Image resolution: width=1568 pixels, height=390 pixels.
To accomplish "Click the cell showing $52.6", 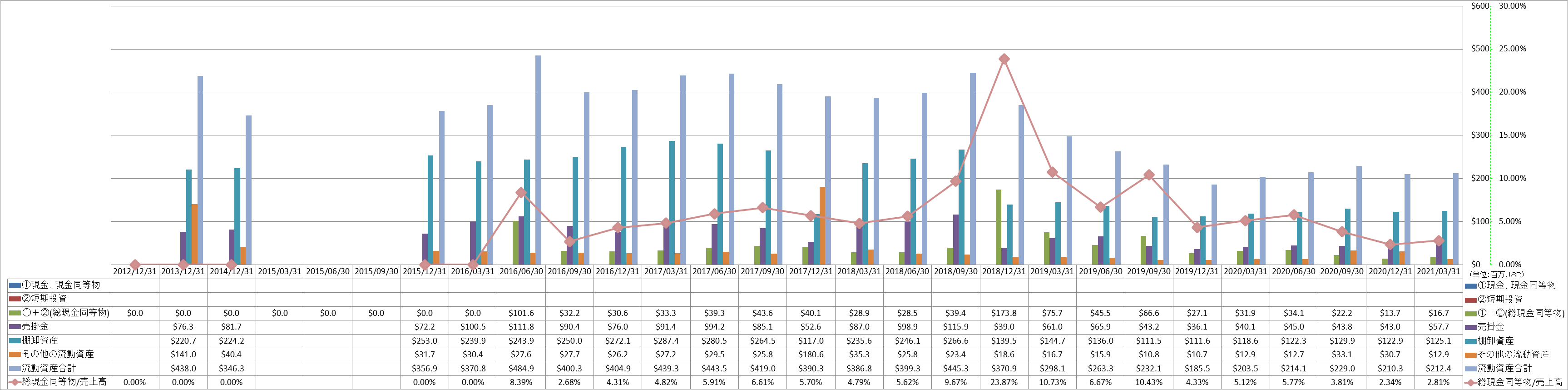I will pyautogui.click(x=811, y=327).
